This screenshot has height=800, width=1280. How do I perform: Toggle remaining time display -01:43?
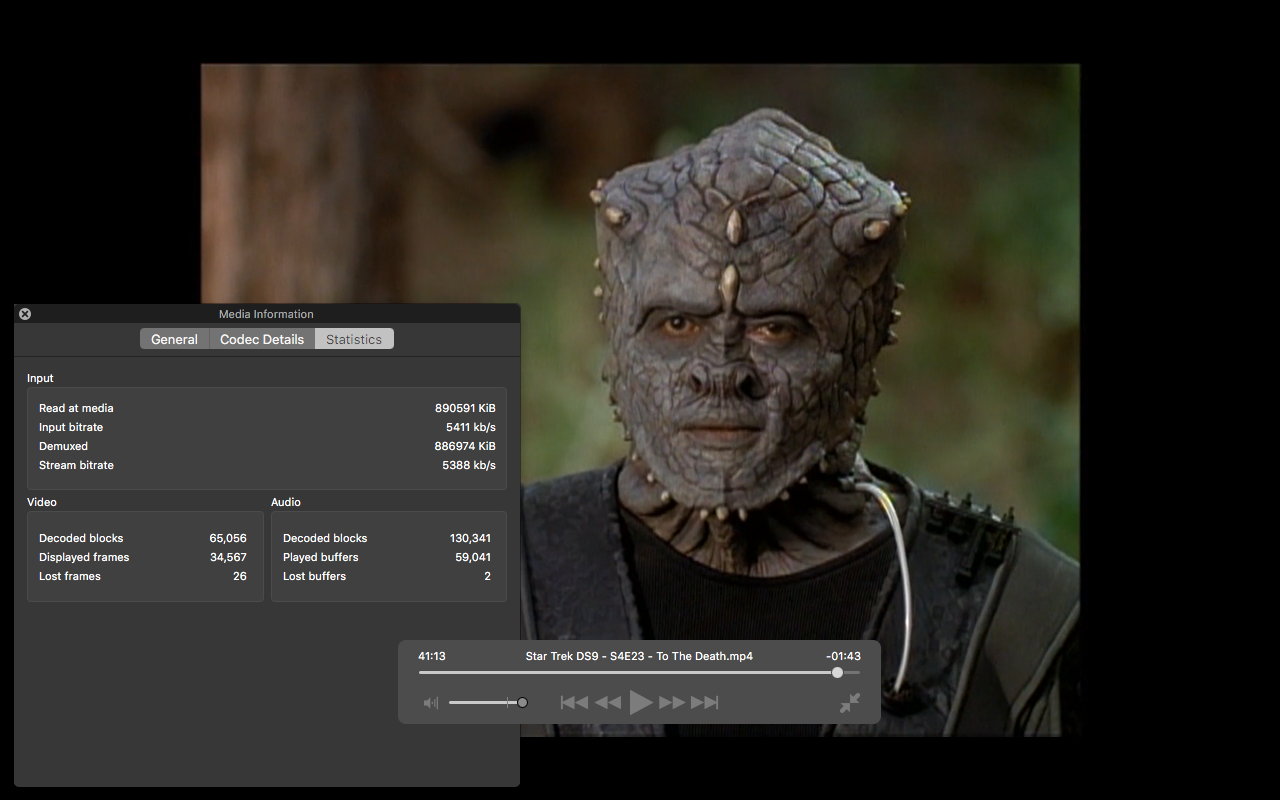pos(843,656)
